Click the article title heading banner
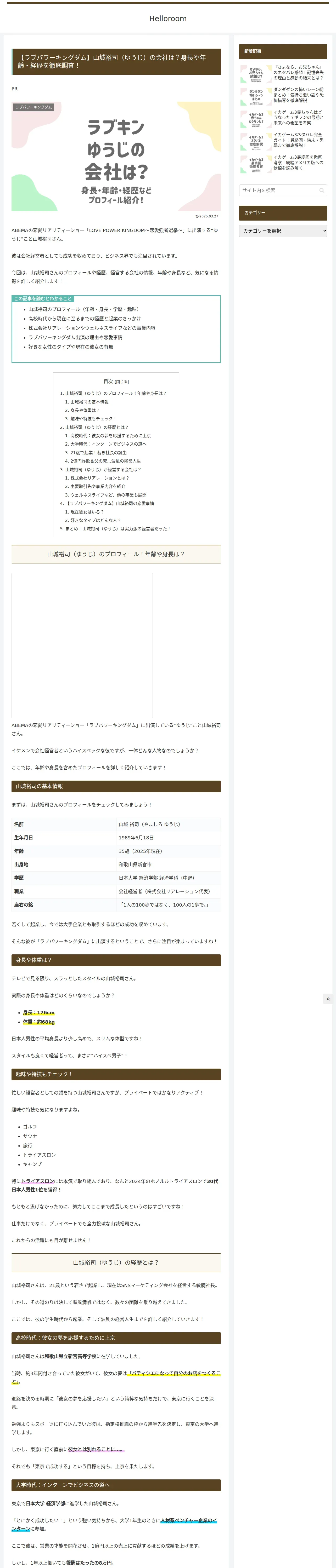 (116, 61)
